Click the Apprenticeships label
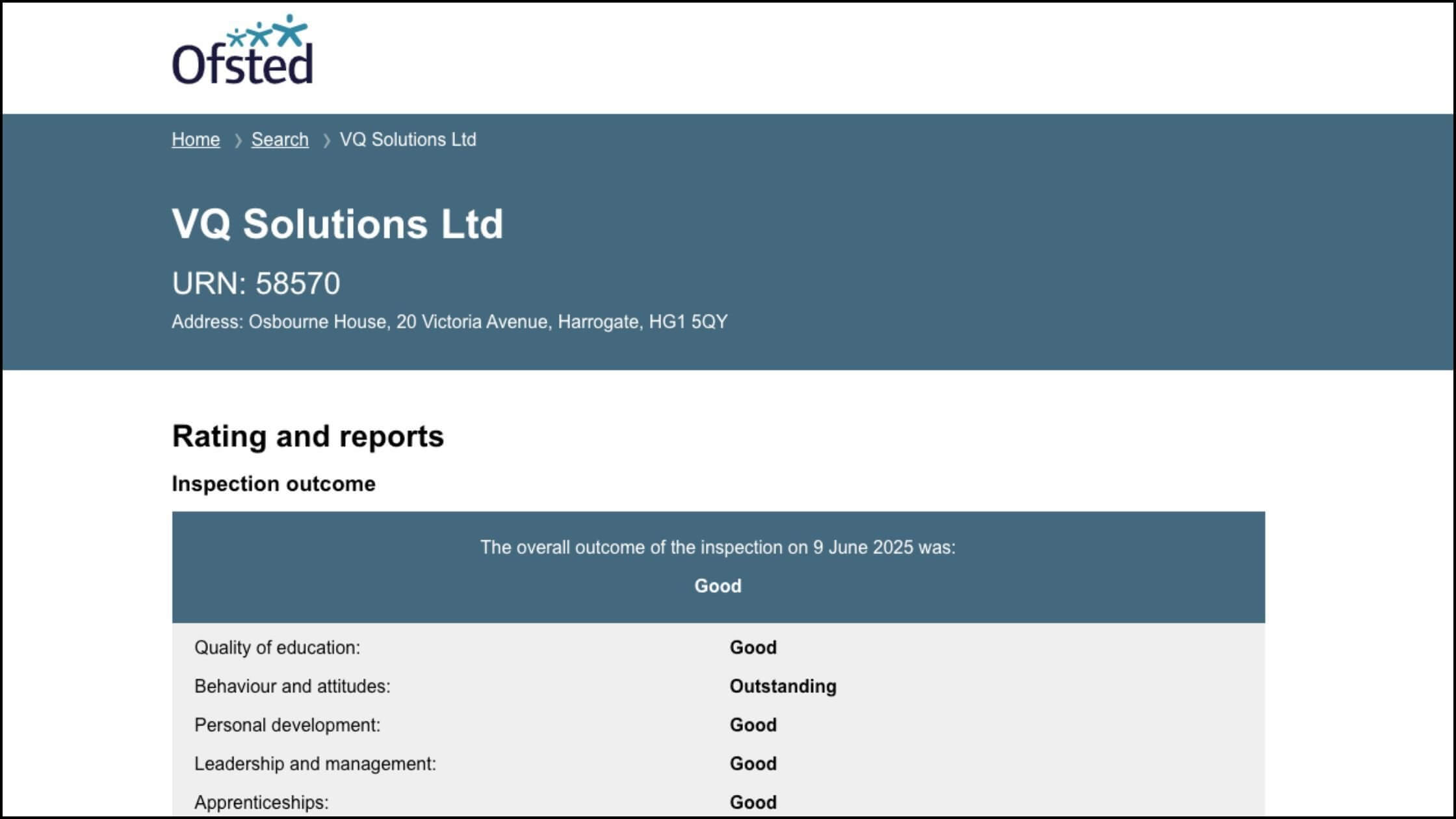Viewport: 1456px width, 819px height. [261, 803]
